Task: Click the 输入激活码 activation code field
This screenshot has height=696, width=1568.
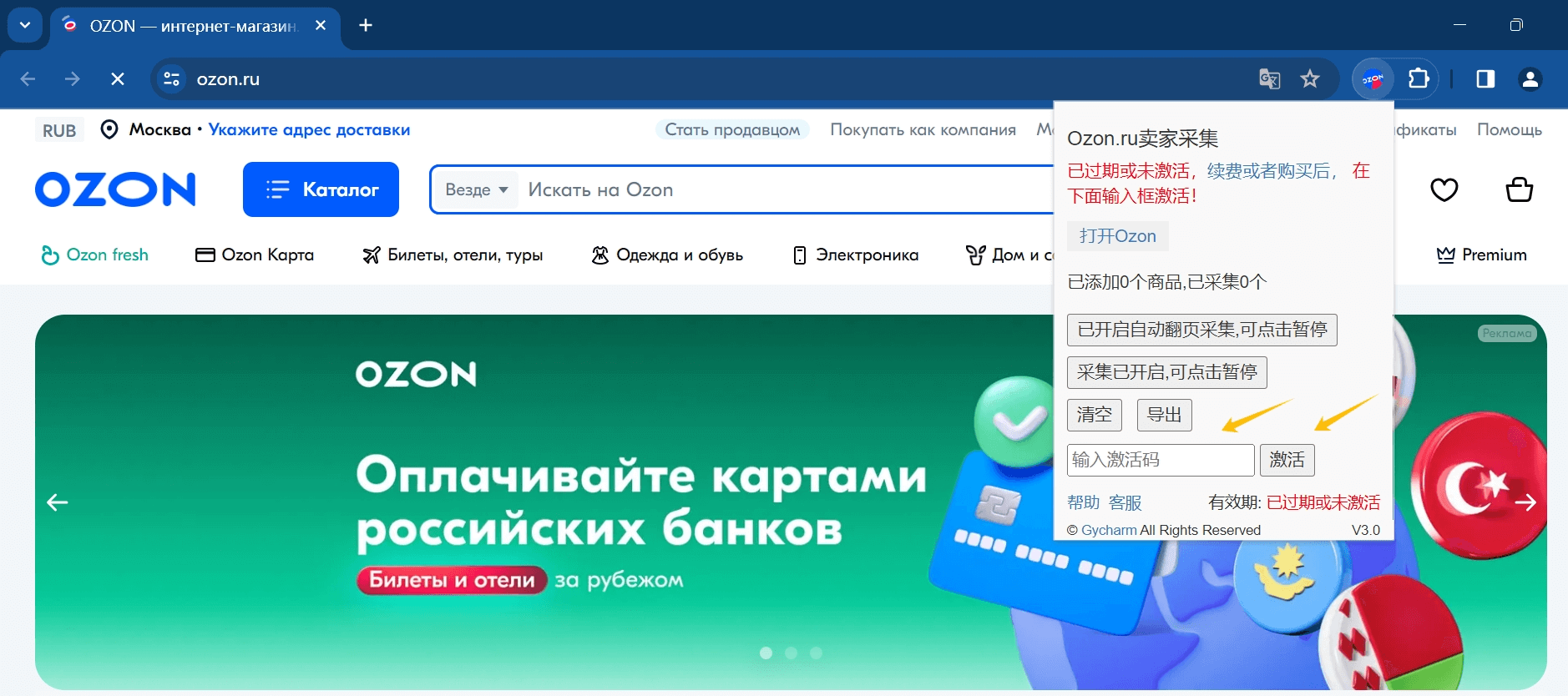Action: click(x=1161, y=460)
